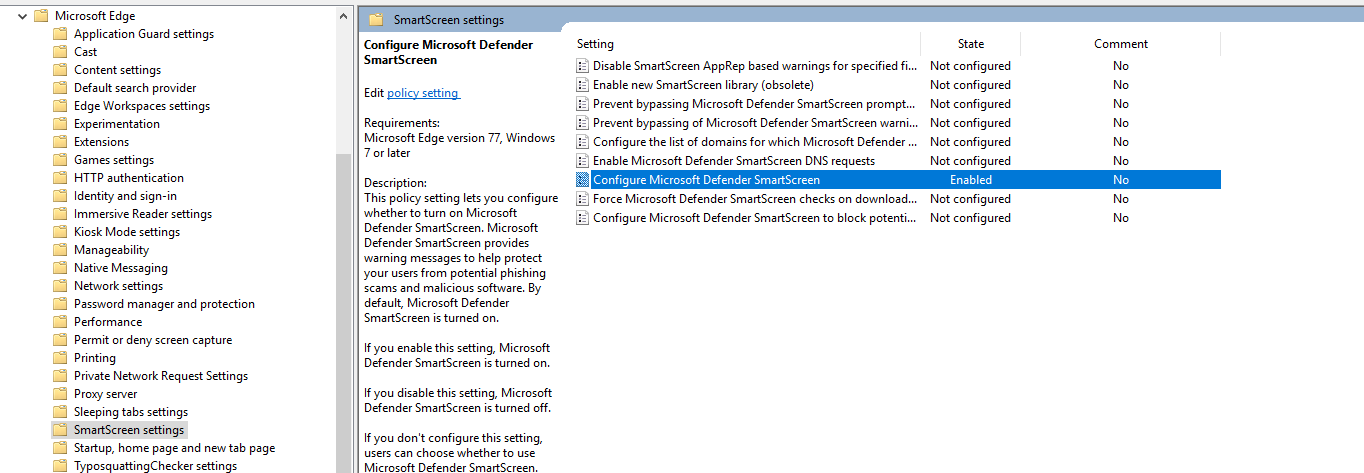Sort by the State column header

point(971,44)
